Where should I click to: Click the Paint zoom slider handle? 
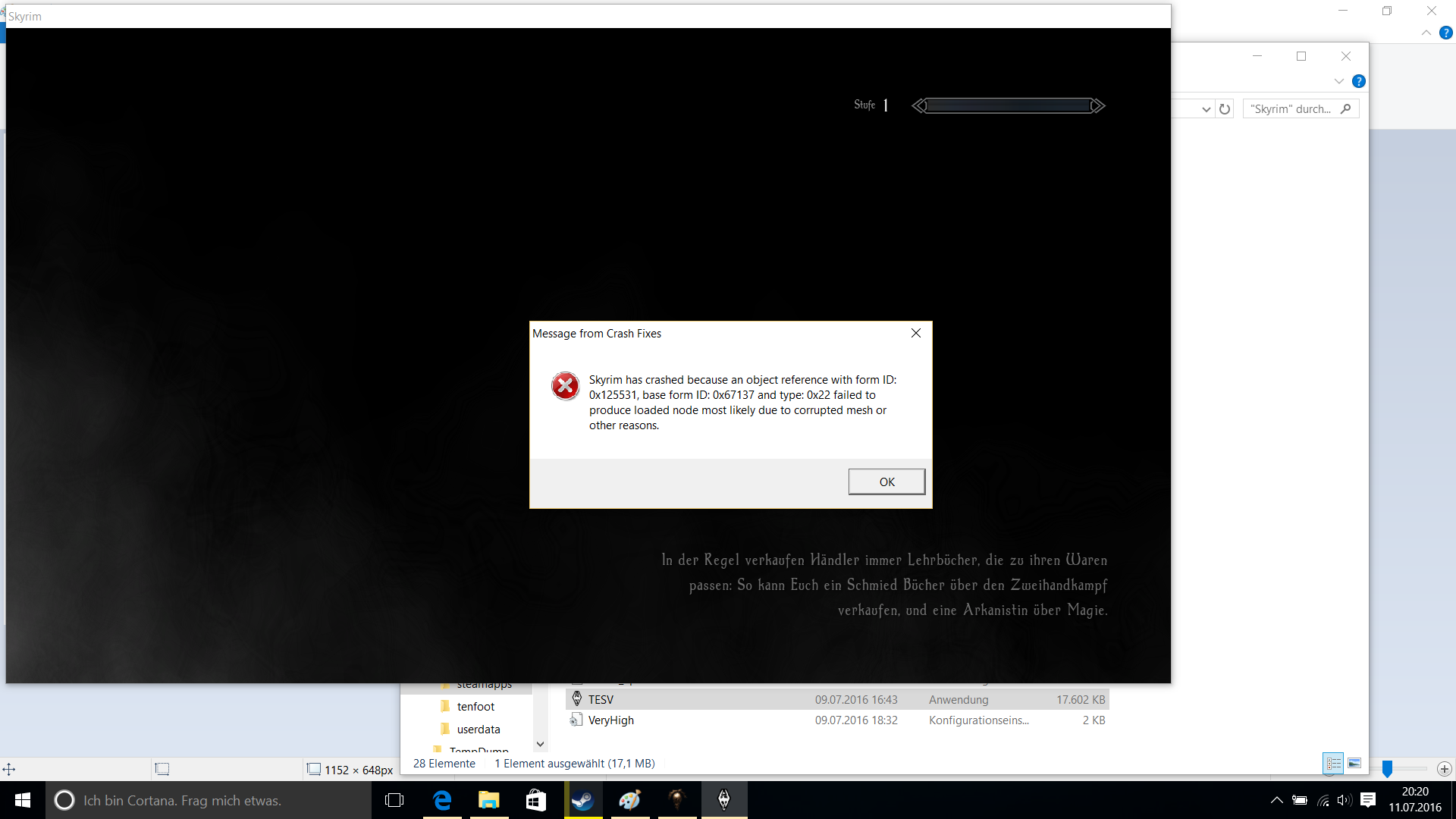(1387, 769)
